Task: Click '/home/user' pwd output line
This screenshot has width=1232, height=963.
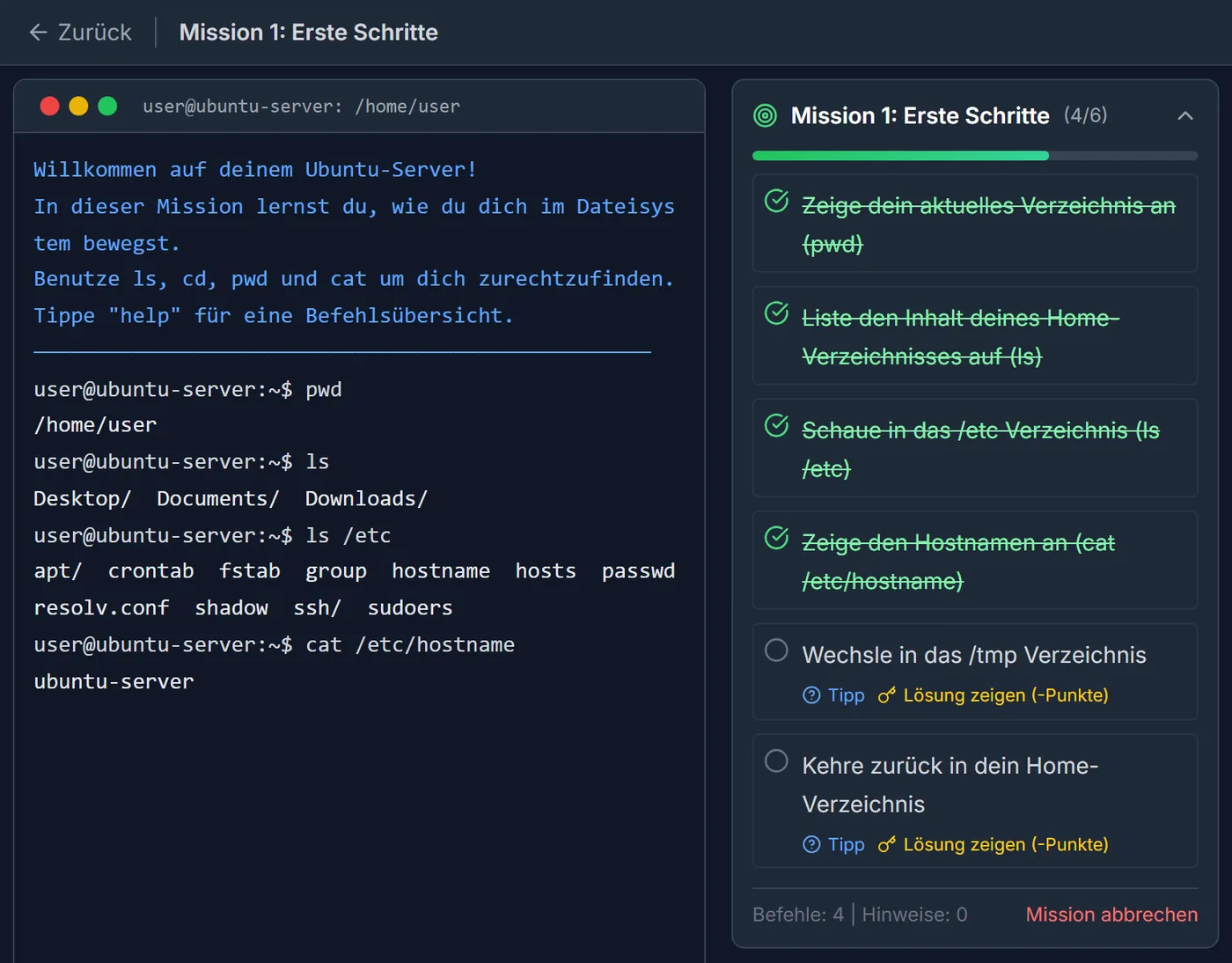Action: tap(95, 425)
